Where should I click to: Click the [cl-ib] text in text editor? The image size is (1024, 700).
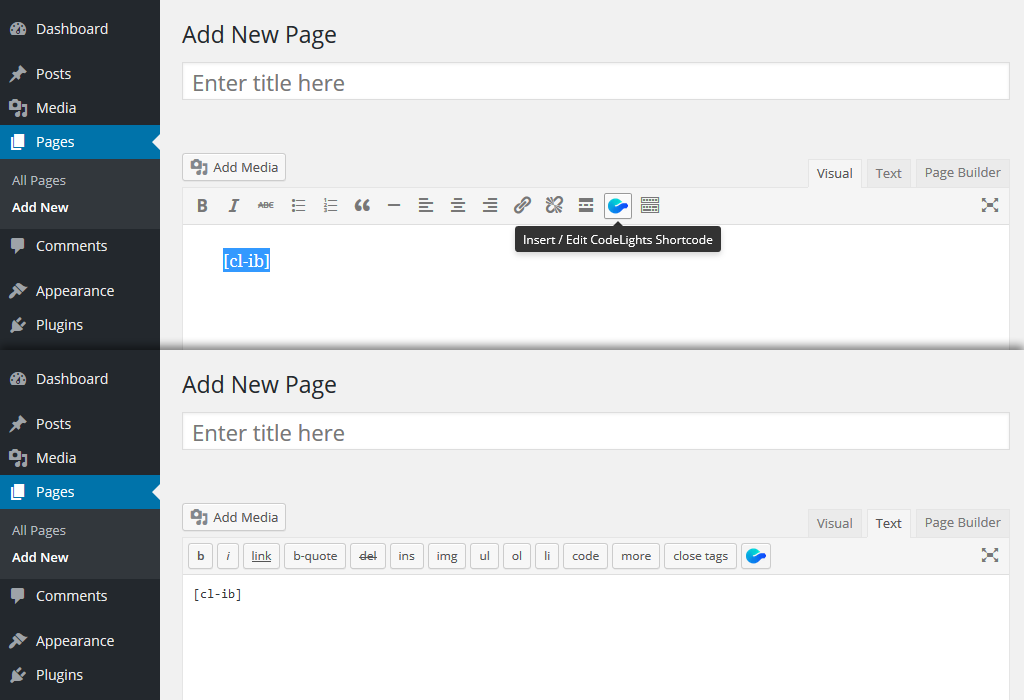[217, 594]
